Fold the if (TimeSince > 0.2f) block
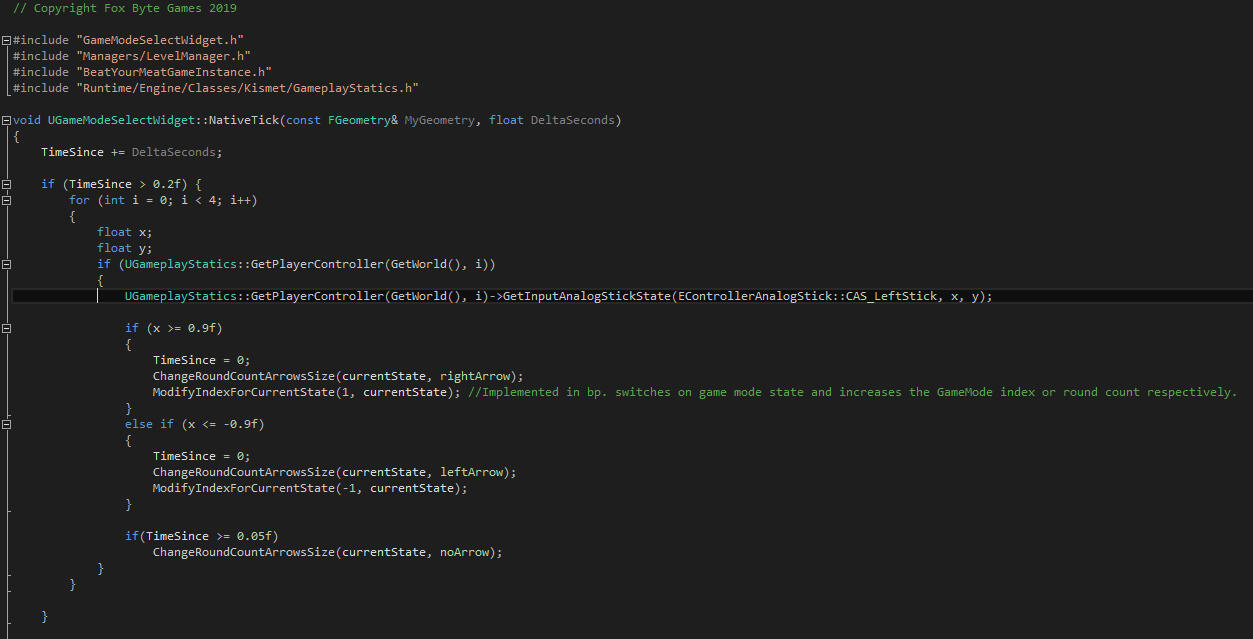This screenshot has width=1253, height=639. point(7,184)
